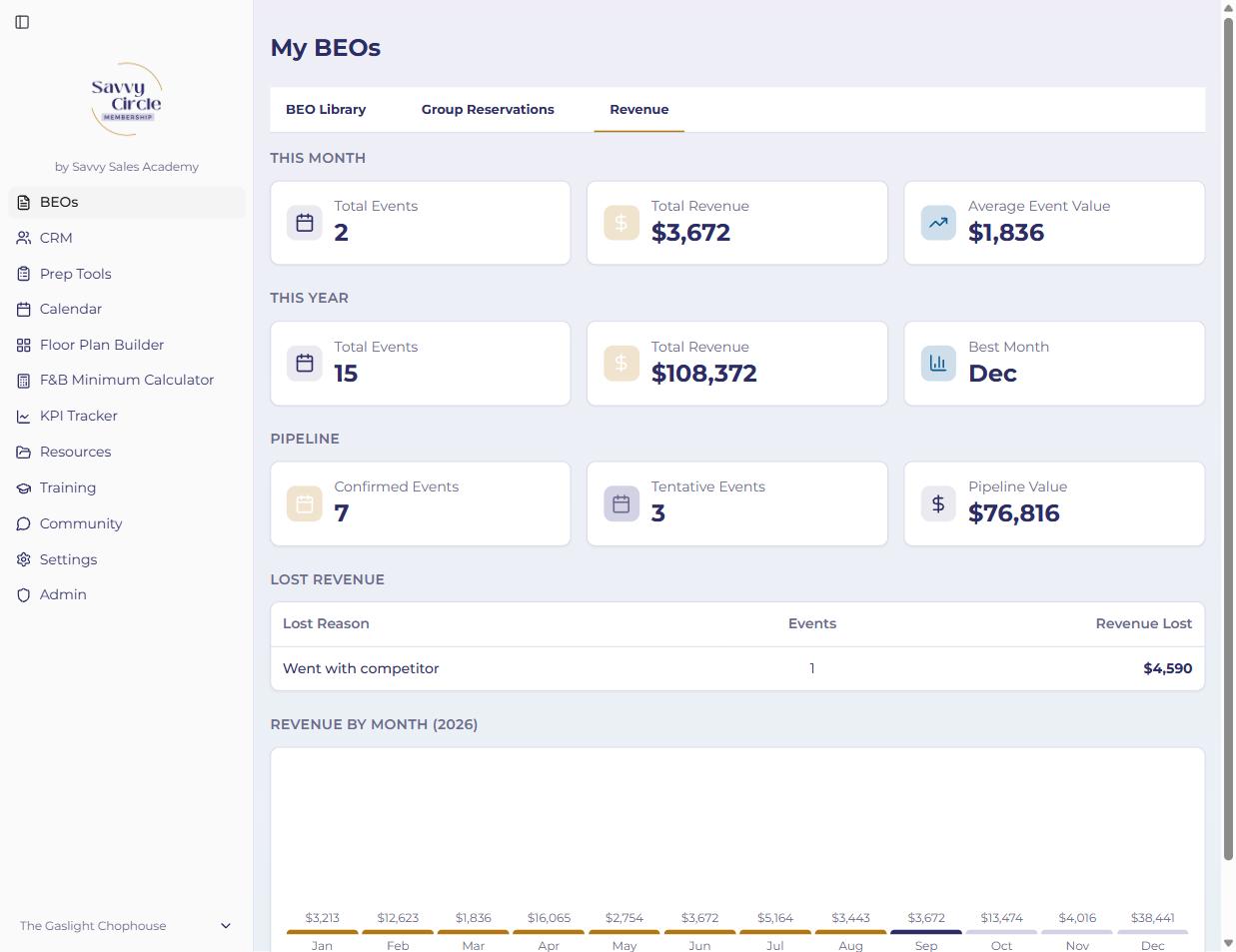Screen dimensions: 1236x952
Task: Click the Floor Plan Builder grid icon
Action: 24,345
